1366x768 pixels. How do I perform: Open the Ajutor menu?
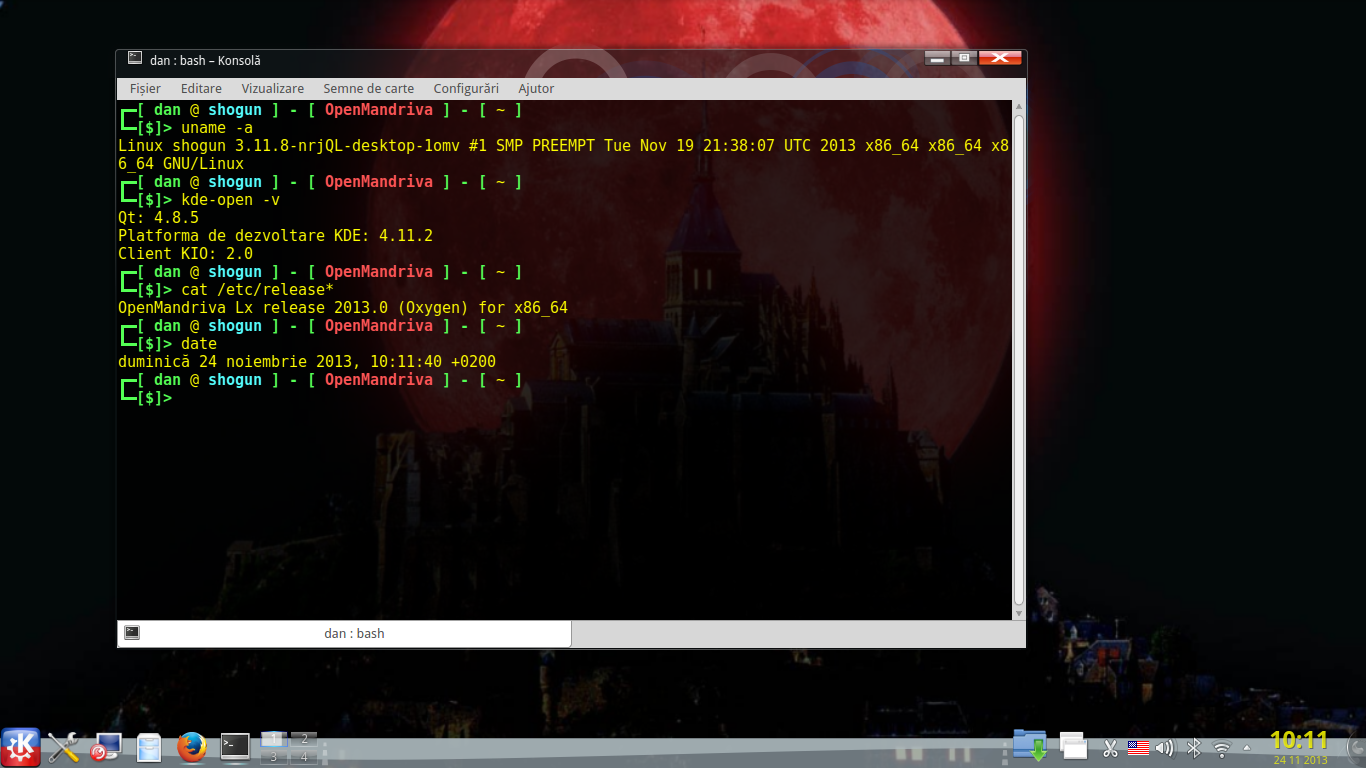pos(536,88)
